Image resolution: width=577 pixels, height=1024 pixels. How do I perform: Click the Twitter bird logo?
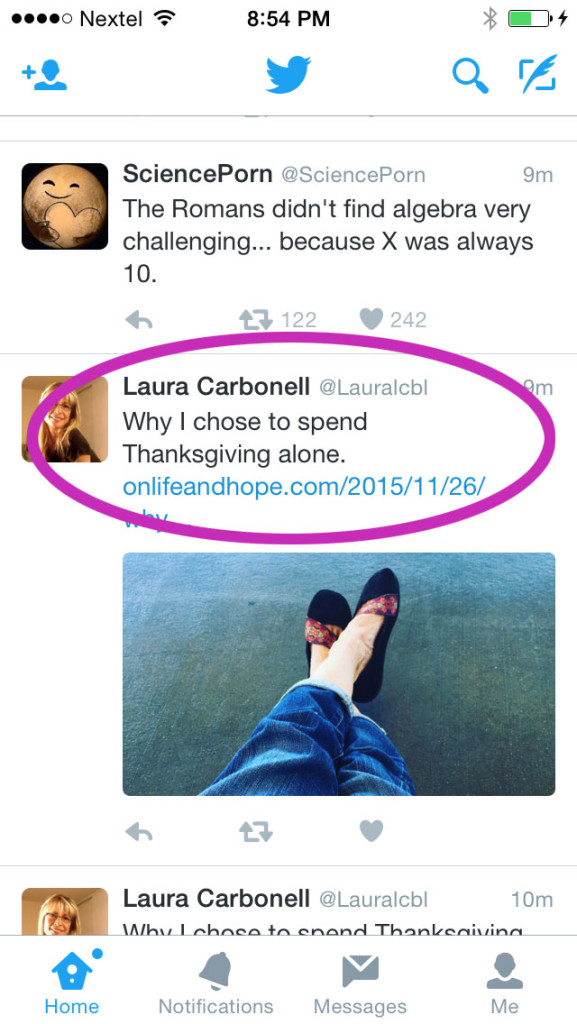point(288,75)
